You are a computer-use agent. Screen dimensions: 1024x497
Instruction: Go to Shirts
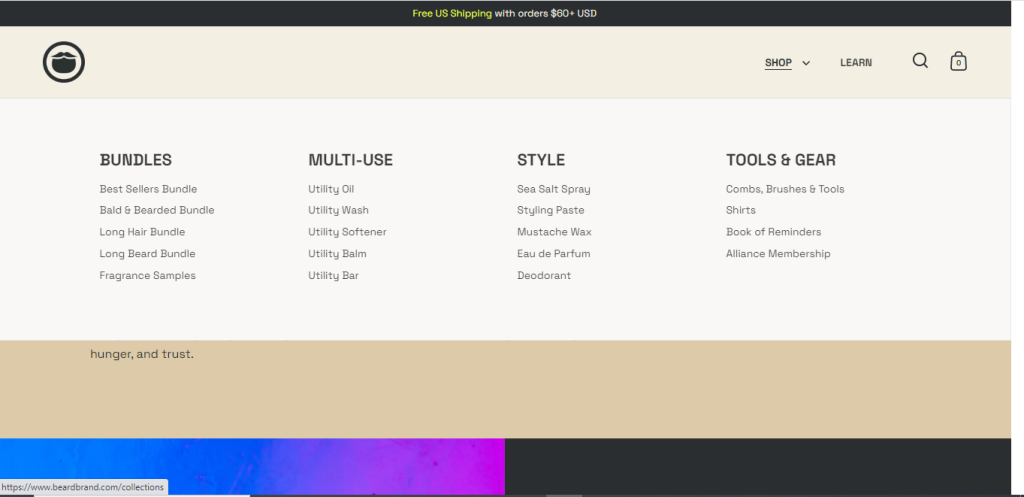coord(741,210)
